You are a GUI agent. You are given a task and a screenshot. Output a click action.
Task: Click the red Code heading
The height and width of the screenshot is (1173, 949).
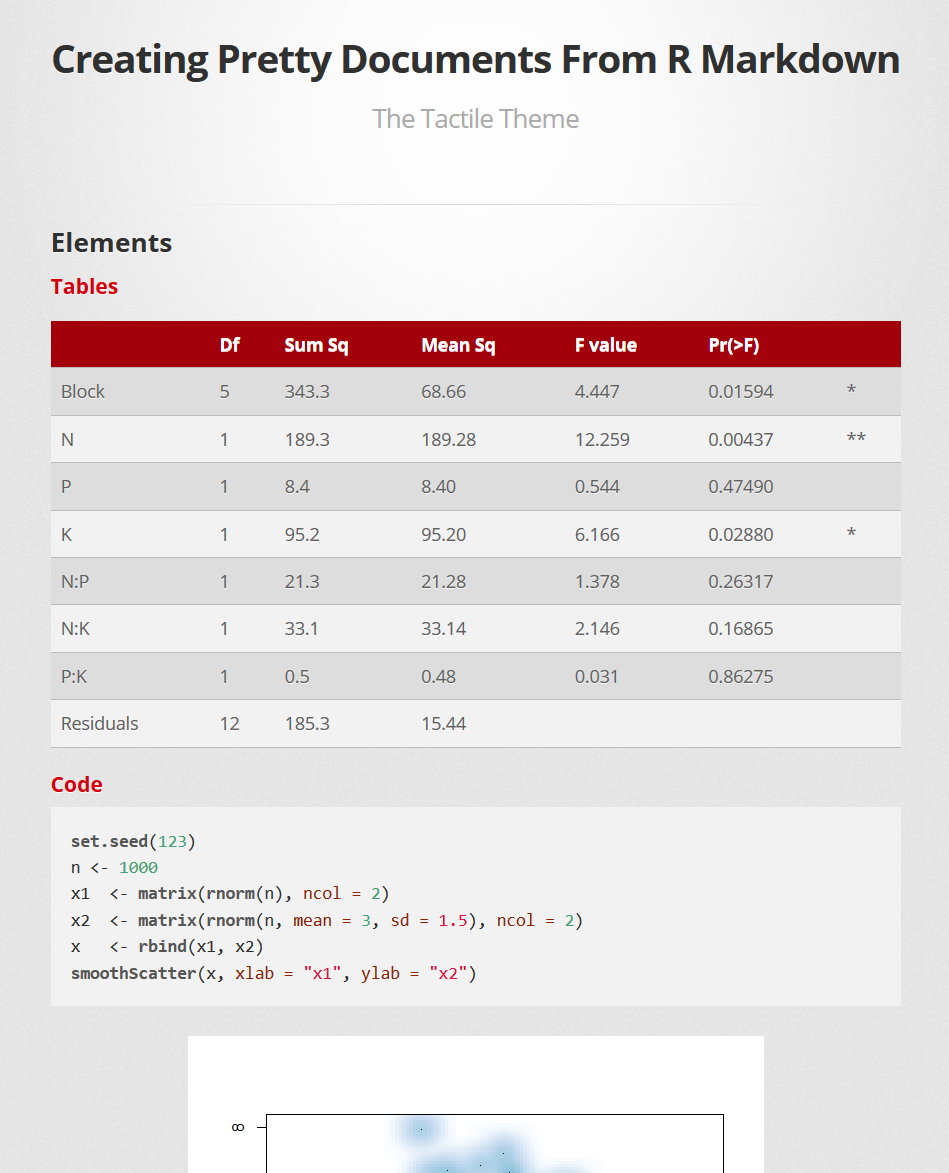pyautogui.click(x=76, y=784)
